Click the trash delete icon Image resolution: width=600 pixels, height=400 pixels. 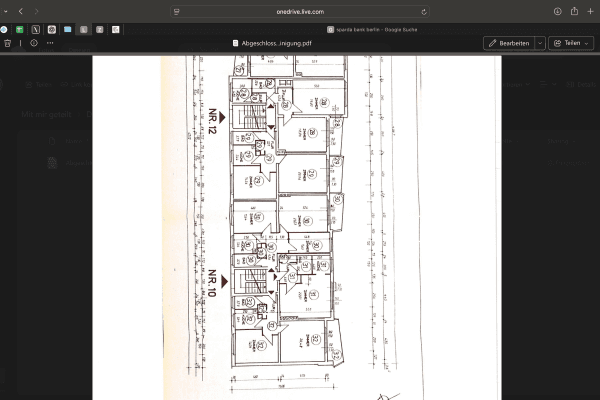pos(8,43)
